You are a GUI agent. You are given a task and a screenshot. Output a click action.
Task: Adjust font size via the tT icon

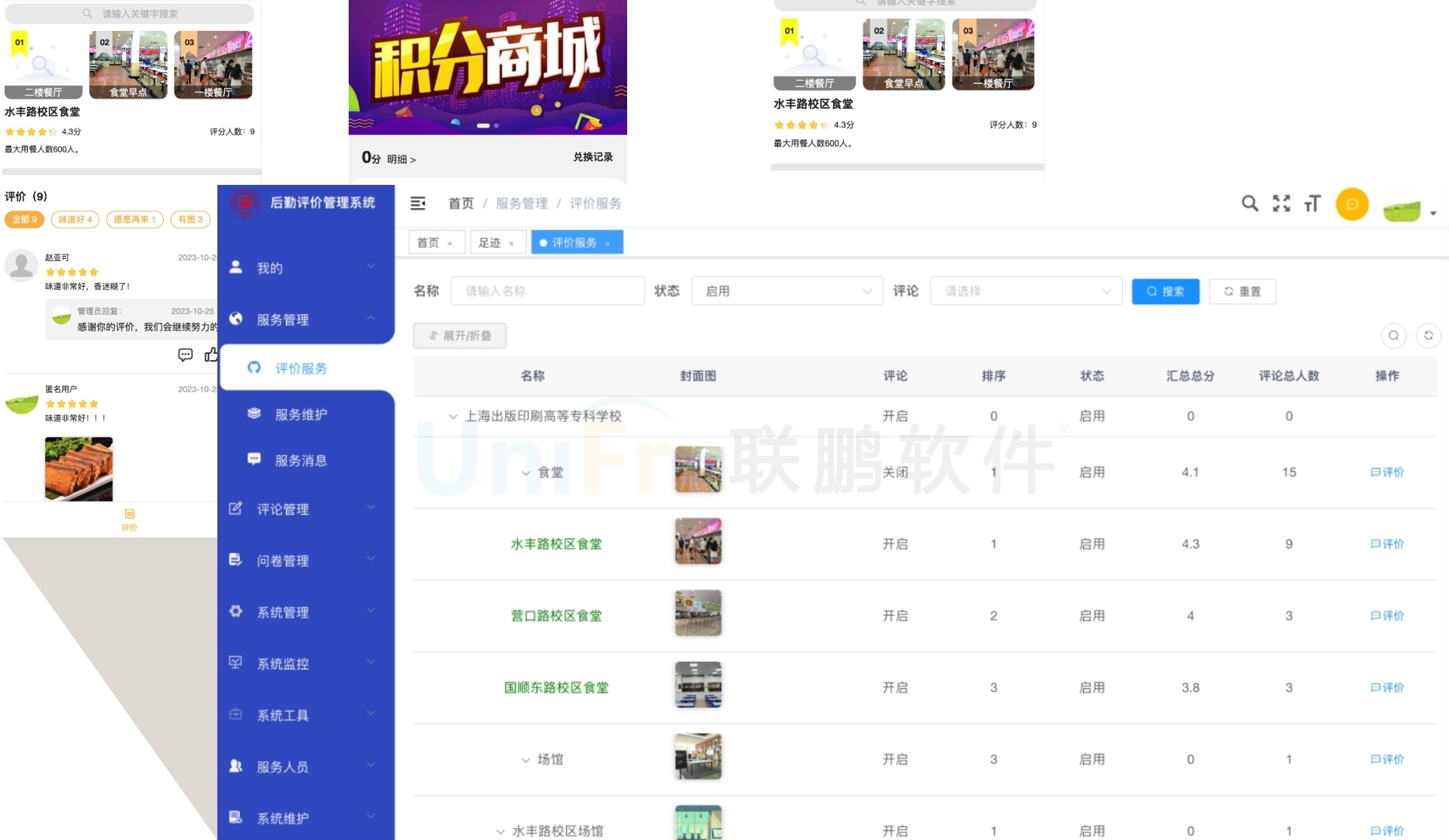pos(1312,204)
